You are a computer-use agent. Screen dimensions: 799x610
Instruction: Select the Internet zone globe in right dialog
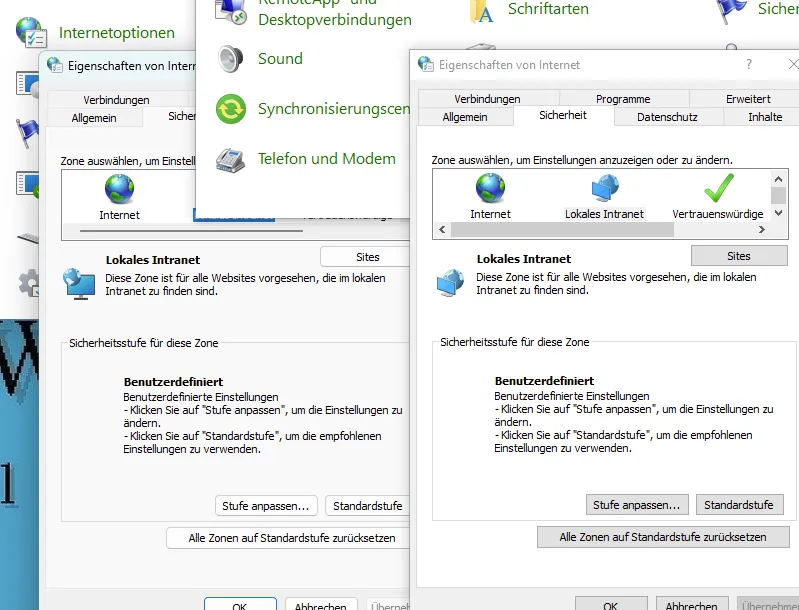(x=490, y=188)
